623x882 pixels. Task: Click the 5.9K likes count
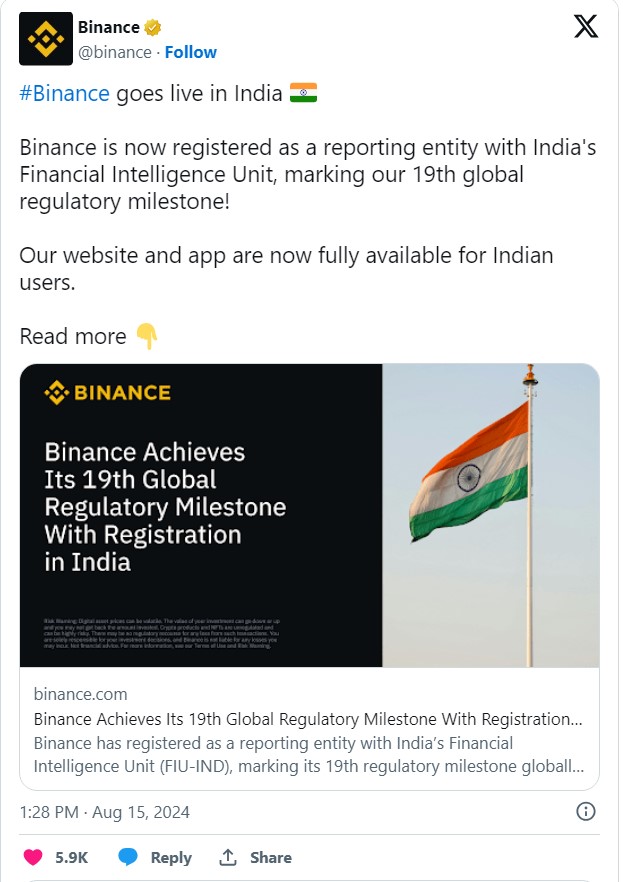(x=71, y=857)
